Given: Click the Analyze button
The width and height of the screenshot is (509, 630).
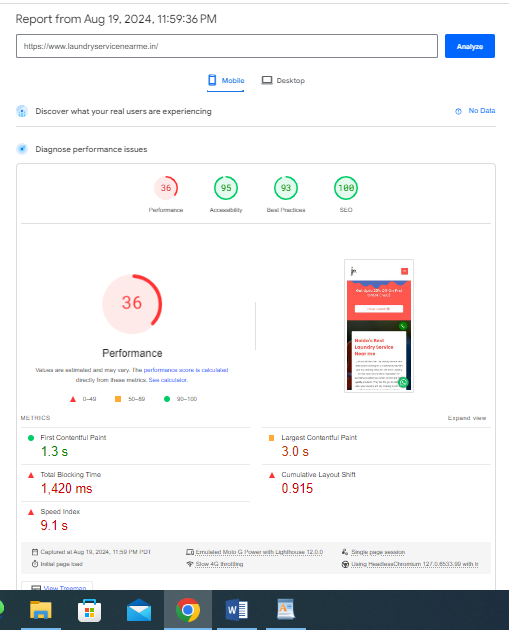Looking at the screenshot, I should pyautogui.click(x=470, y=46).
